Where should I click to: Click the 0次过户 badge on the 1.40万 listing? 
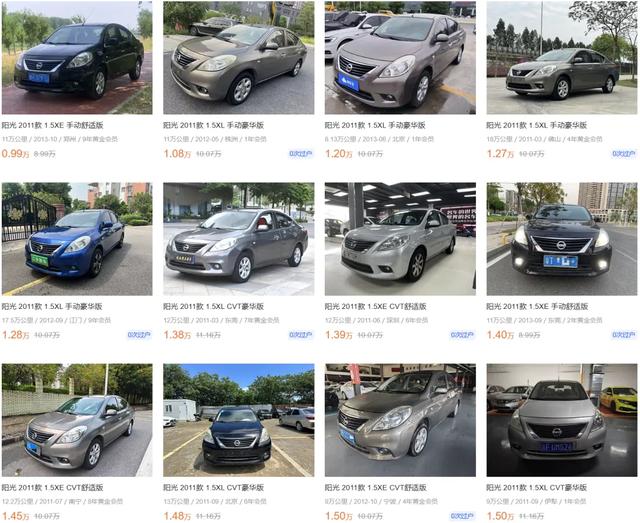624,335
